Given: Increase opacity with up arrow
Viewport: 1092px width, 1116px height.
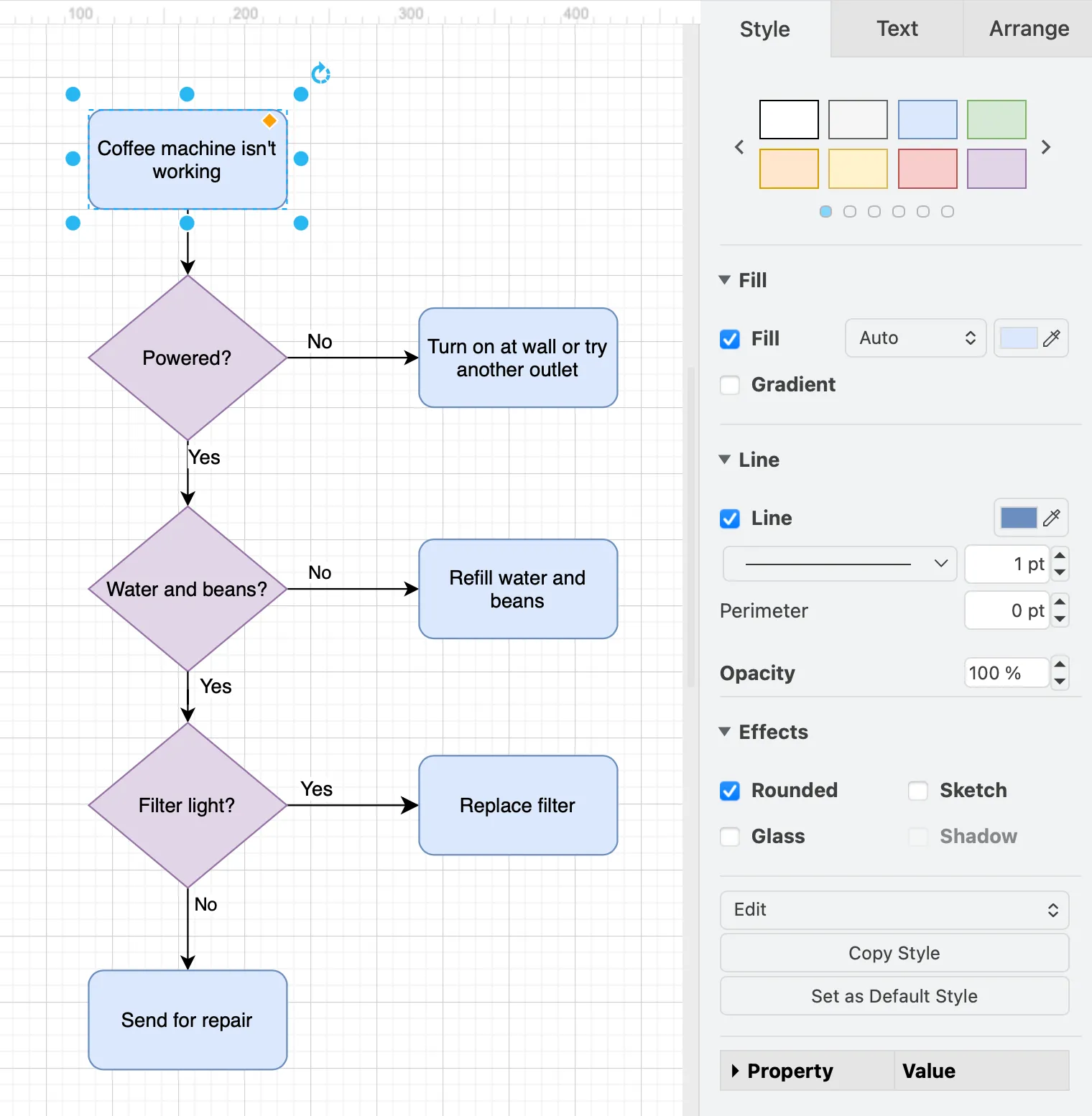Looking at the screenshot, I should [1060, 664].
